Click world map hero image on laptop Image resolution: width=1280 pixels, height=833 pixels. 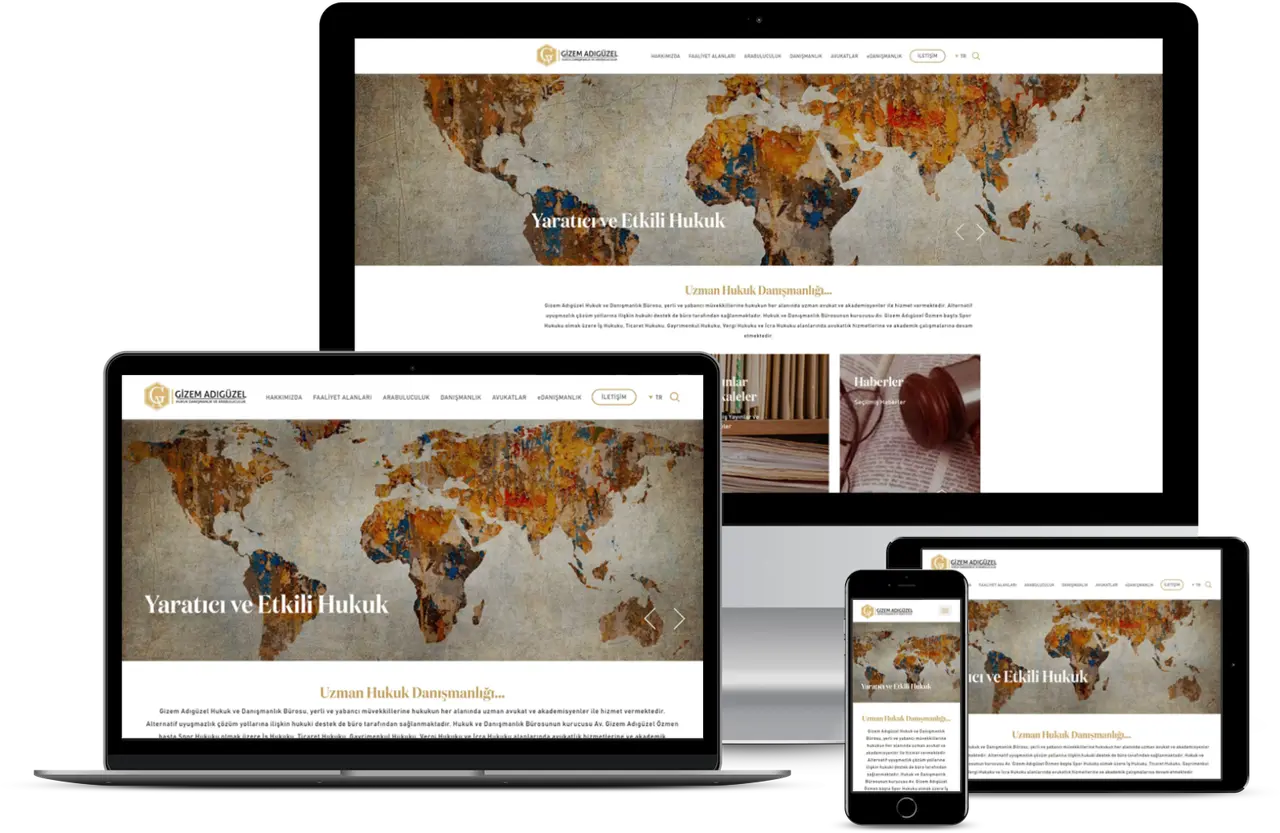tap(412, 540)
